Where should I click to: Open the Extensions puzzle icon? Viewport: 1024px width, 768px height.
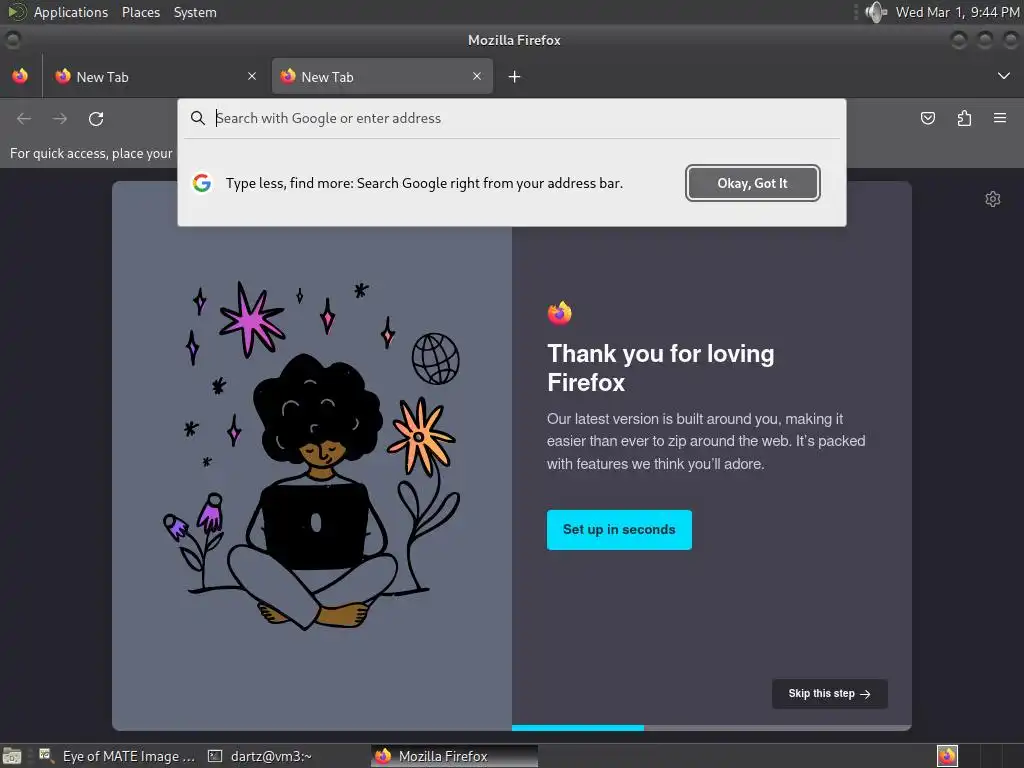click(x=964, y=118)
